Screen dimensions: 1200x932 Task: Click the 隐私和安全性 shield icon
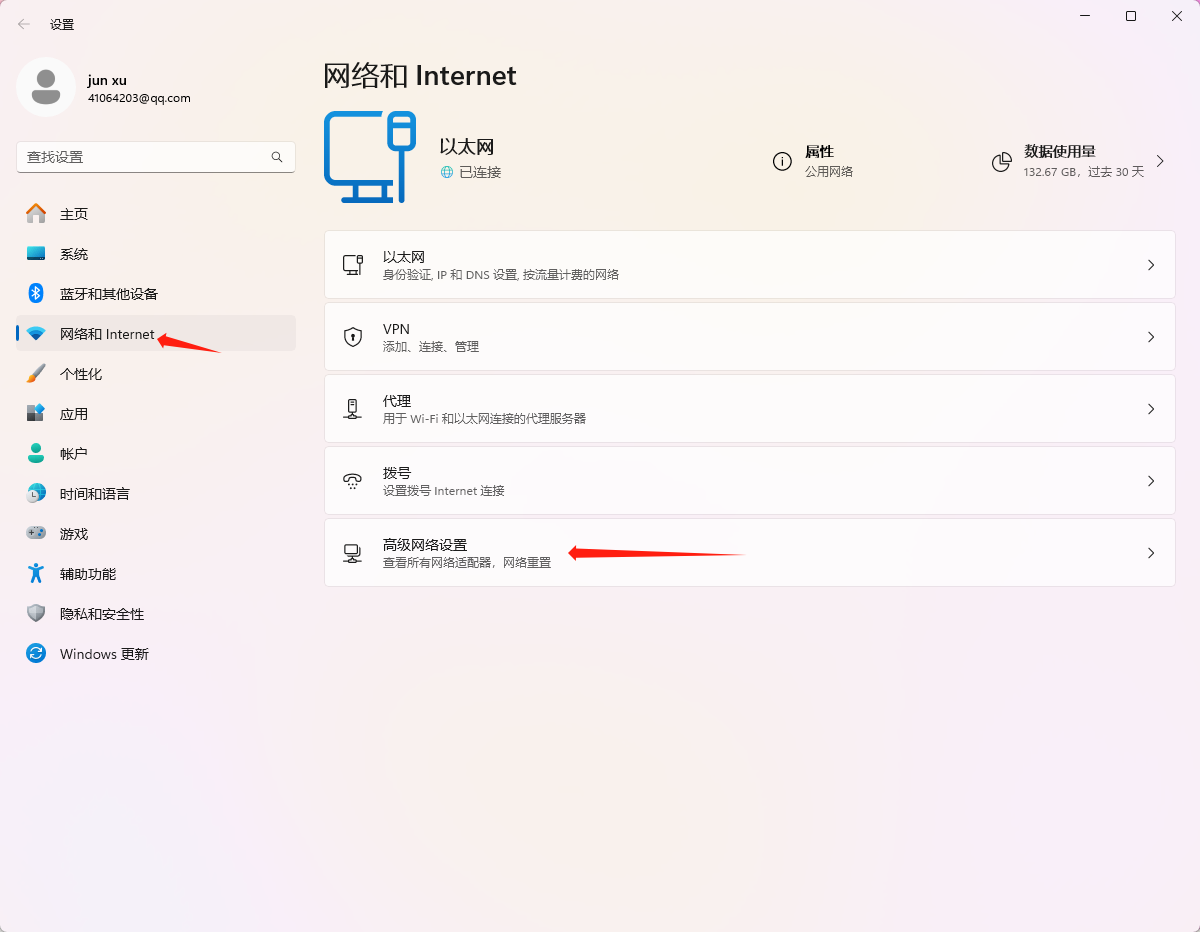point(36,613)
